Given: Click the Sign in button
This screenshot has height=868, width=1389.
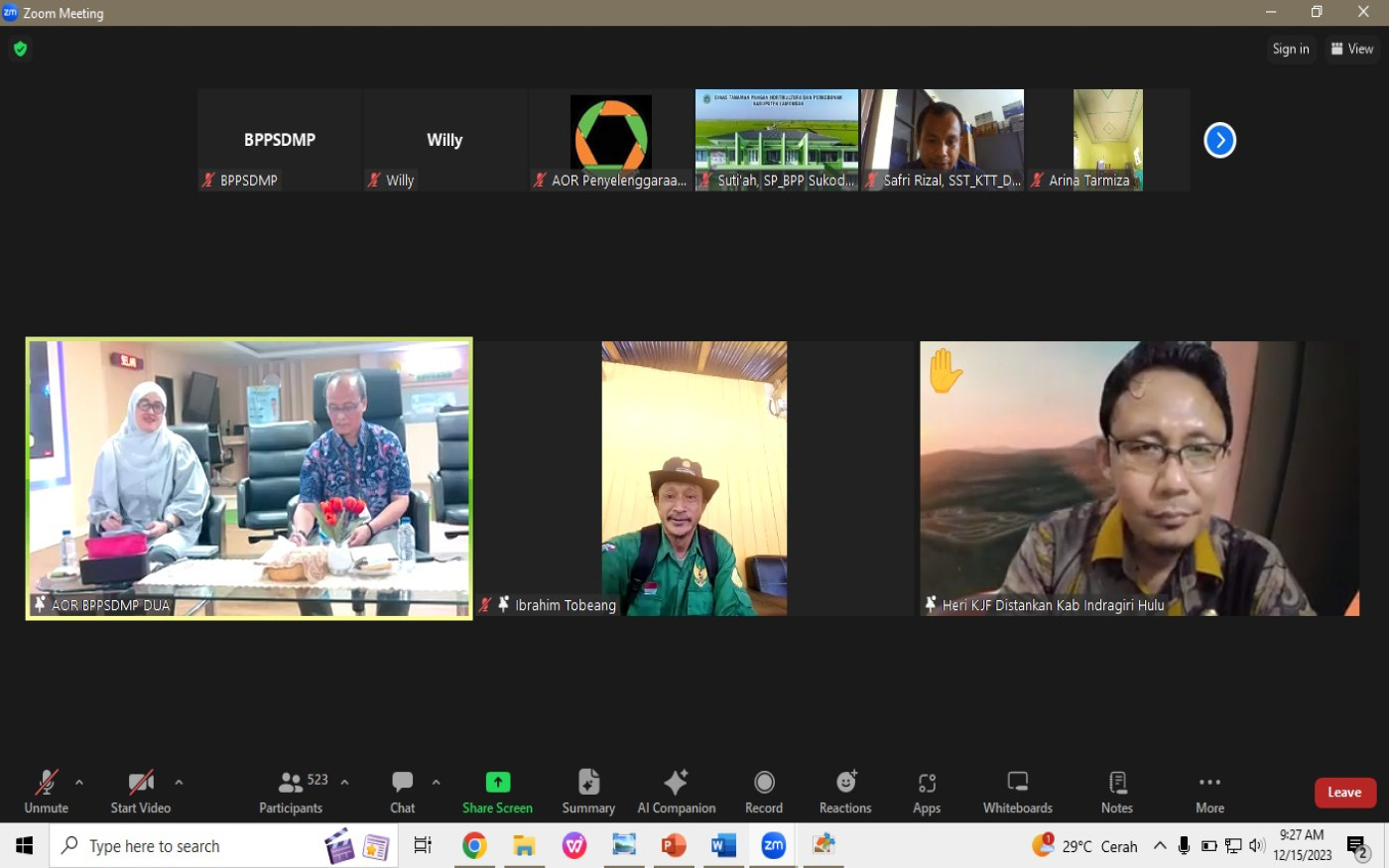Looking at the screenshot, I should [x=1290, y=49].
